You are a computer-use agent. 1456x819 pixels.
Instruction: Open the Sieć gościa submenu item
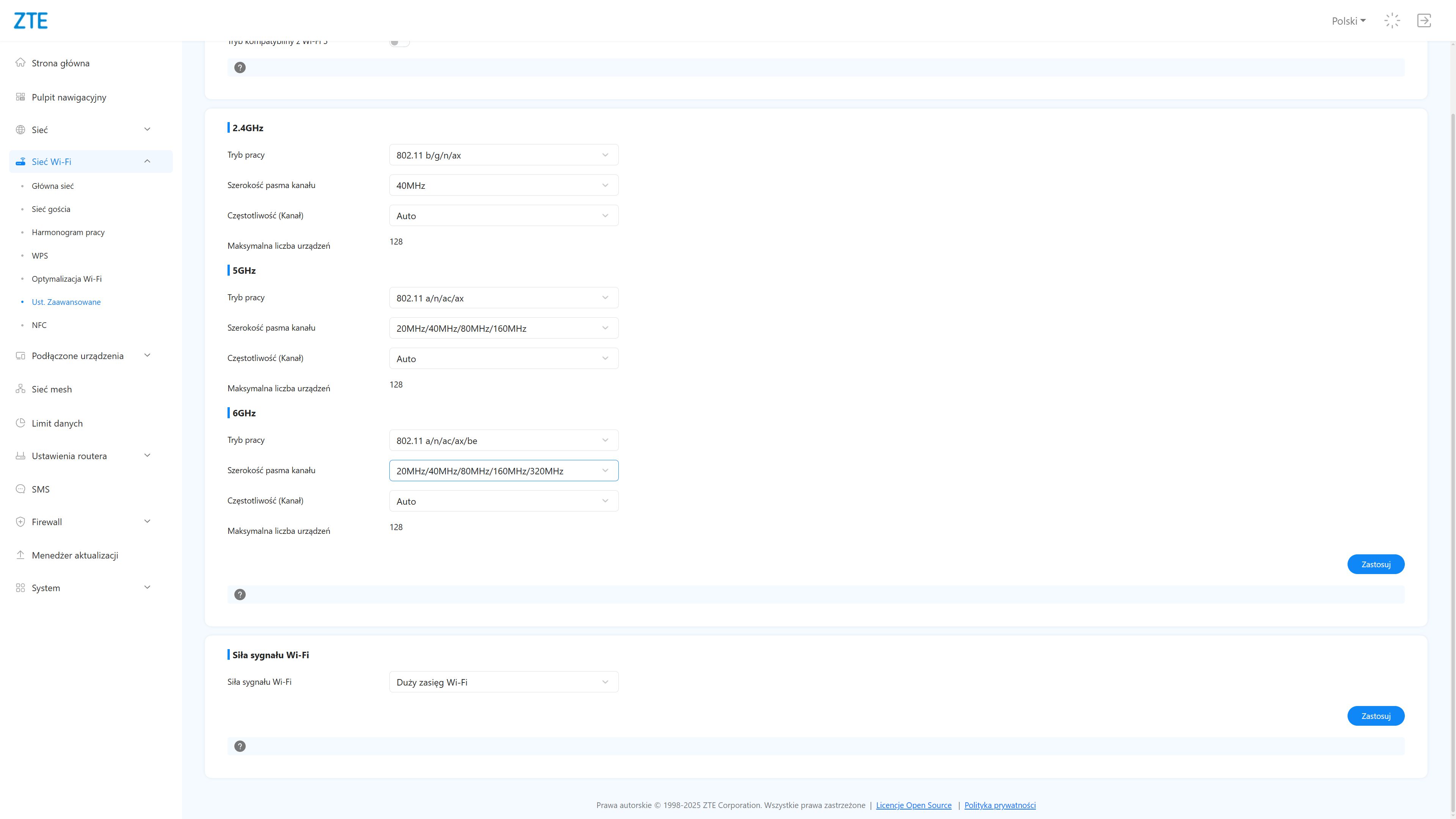coord(51,209)
